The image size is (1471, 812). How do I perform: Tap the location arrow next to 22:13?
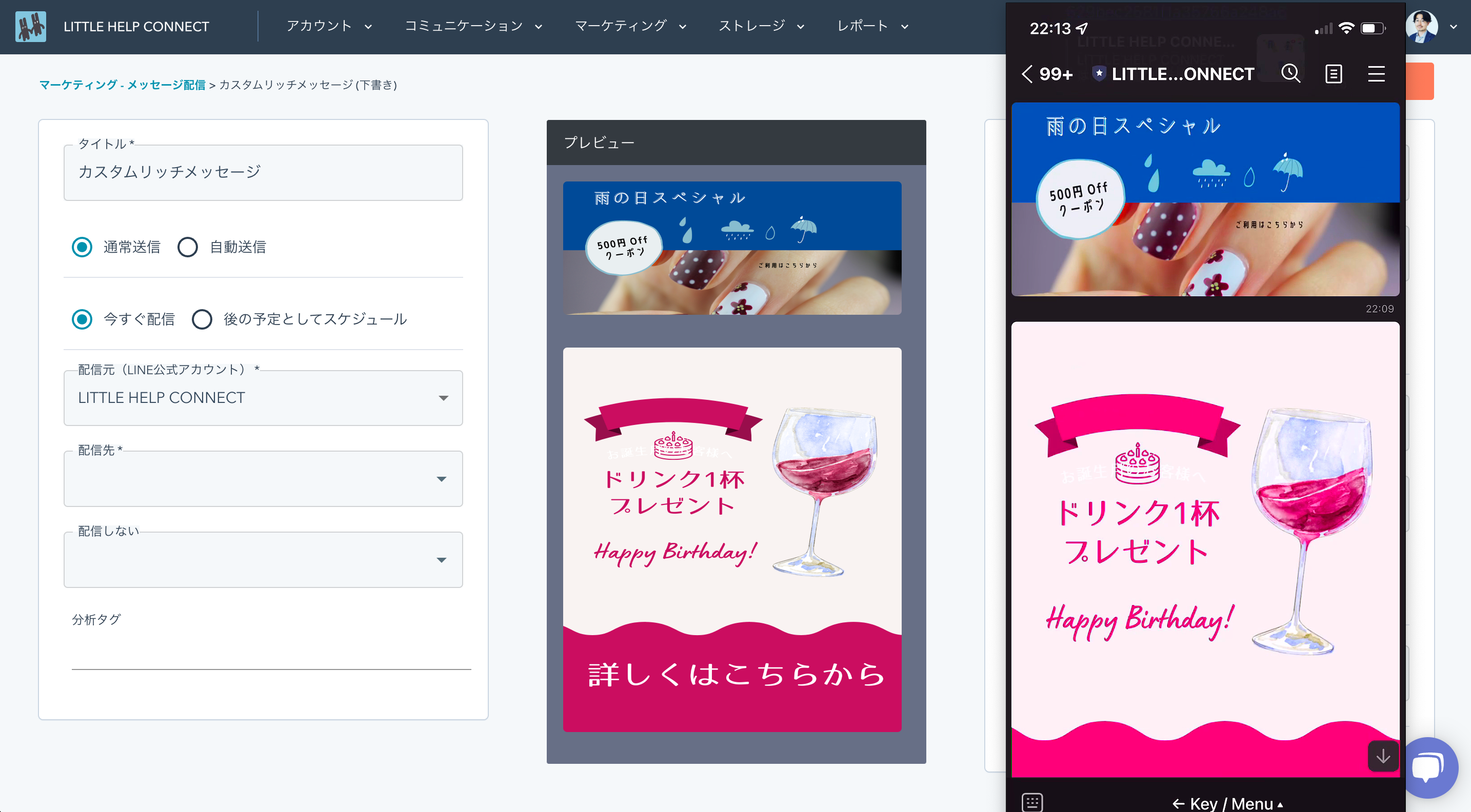tap(1082, 28)
